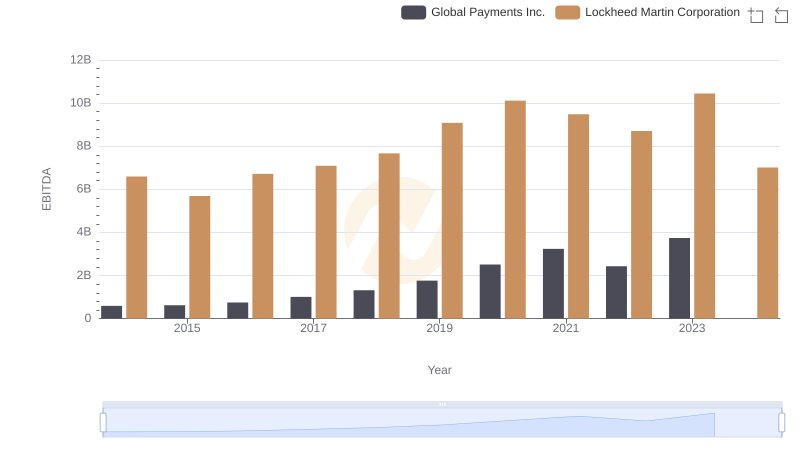Image resolution: width=800 pixels, height=461 pixels.
Task: Grab the right handle of the zoom slider
Action: click(x=781, y=423)
